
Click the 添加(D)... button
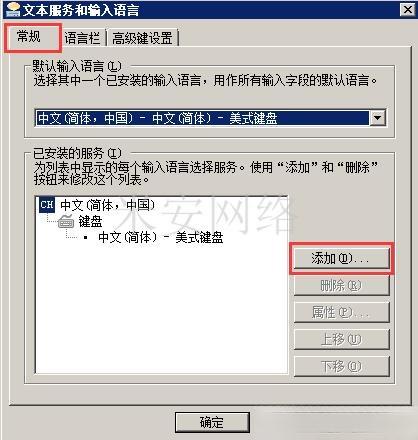point(342,258)
